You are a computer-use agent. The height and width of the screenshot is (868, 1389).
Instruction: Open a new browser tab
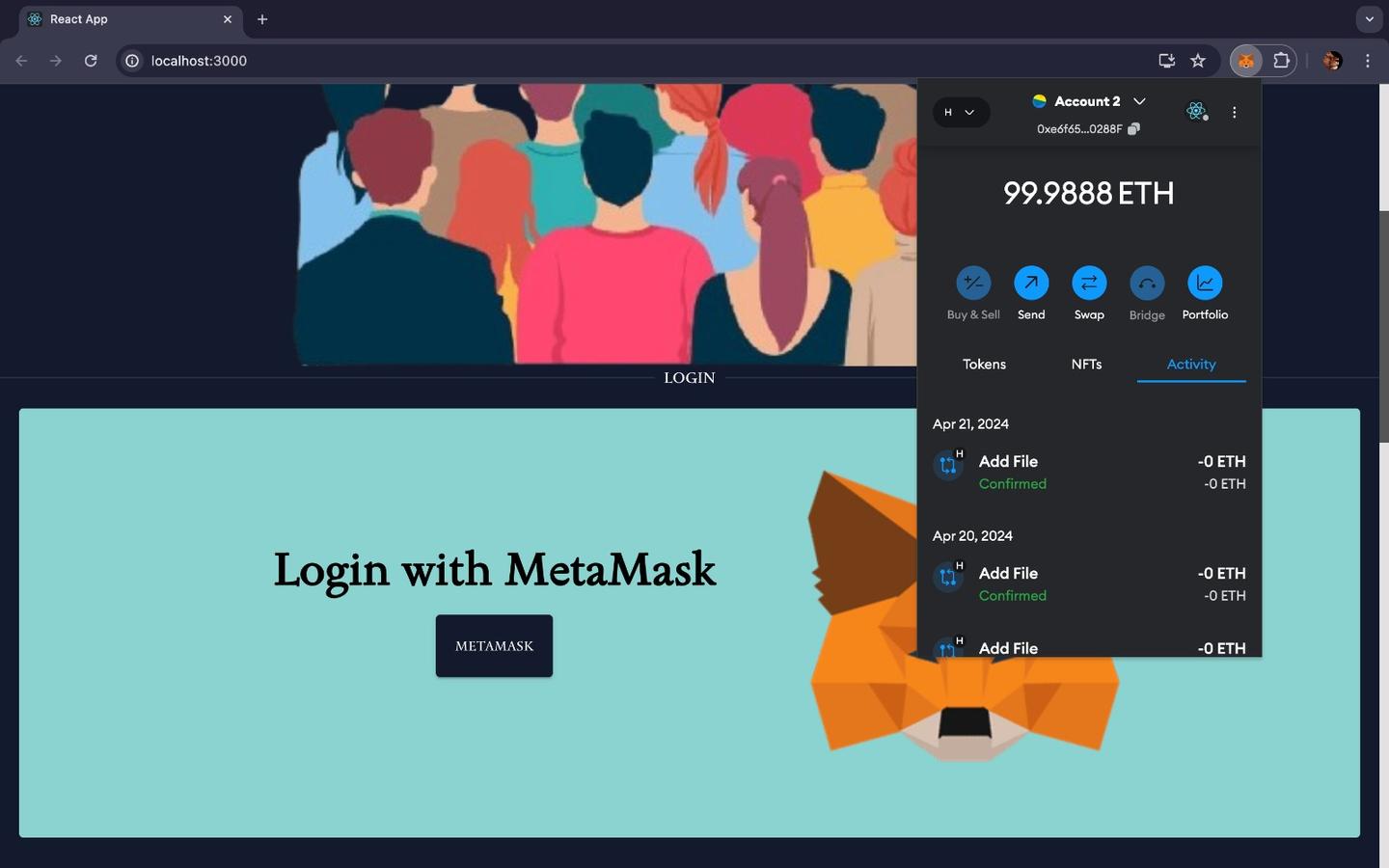pos(262,19)
